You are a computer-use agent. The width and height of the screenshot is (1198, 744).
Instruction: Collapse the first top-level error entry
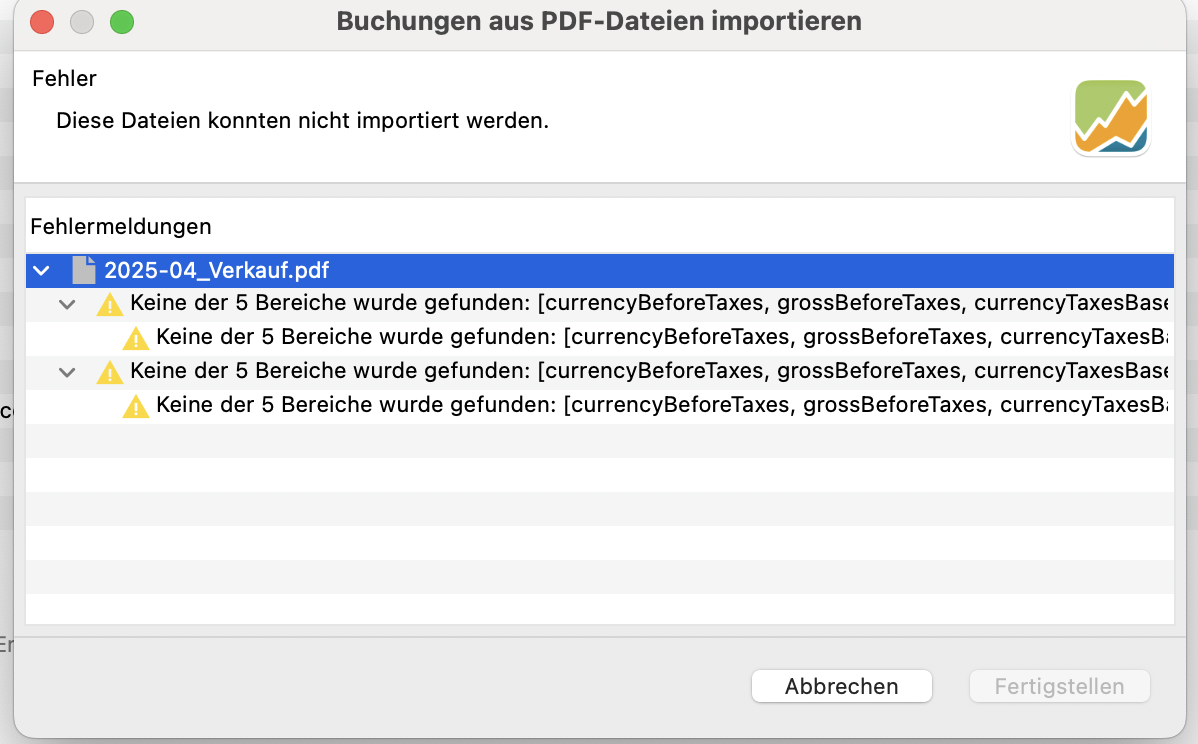(x=67, y=304)
